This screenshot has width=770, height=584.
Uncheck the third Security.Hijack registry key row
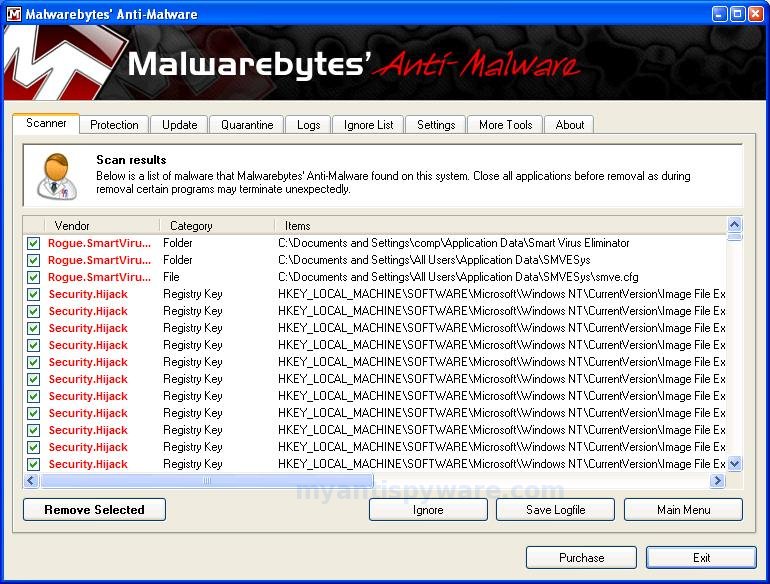pyautogui.click(x=33, y=328)
